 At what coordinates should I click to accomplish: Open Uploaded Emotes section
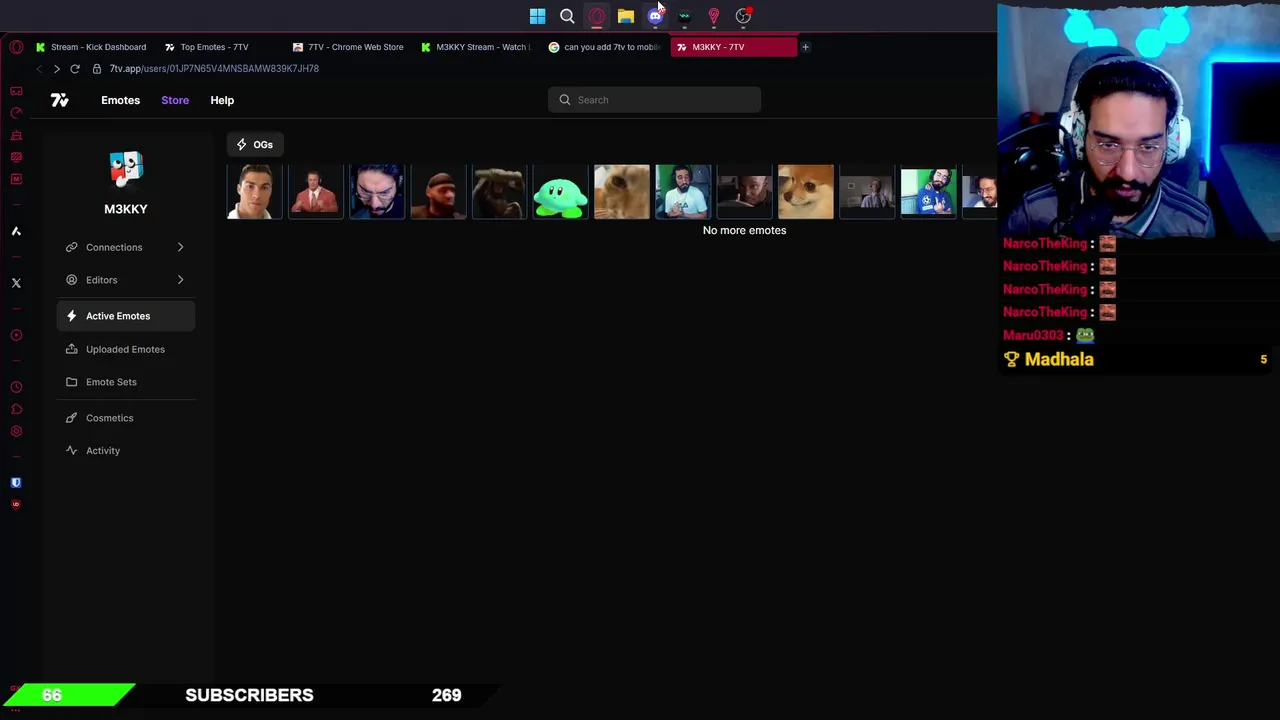click(x=126, y=349)
